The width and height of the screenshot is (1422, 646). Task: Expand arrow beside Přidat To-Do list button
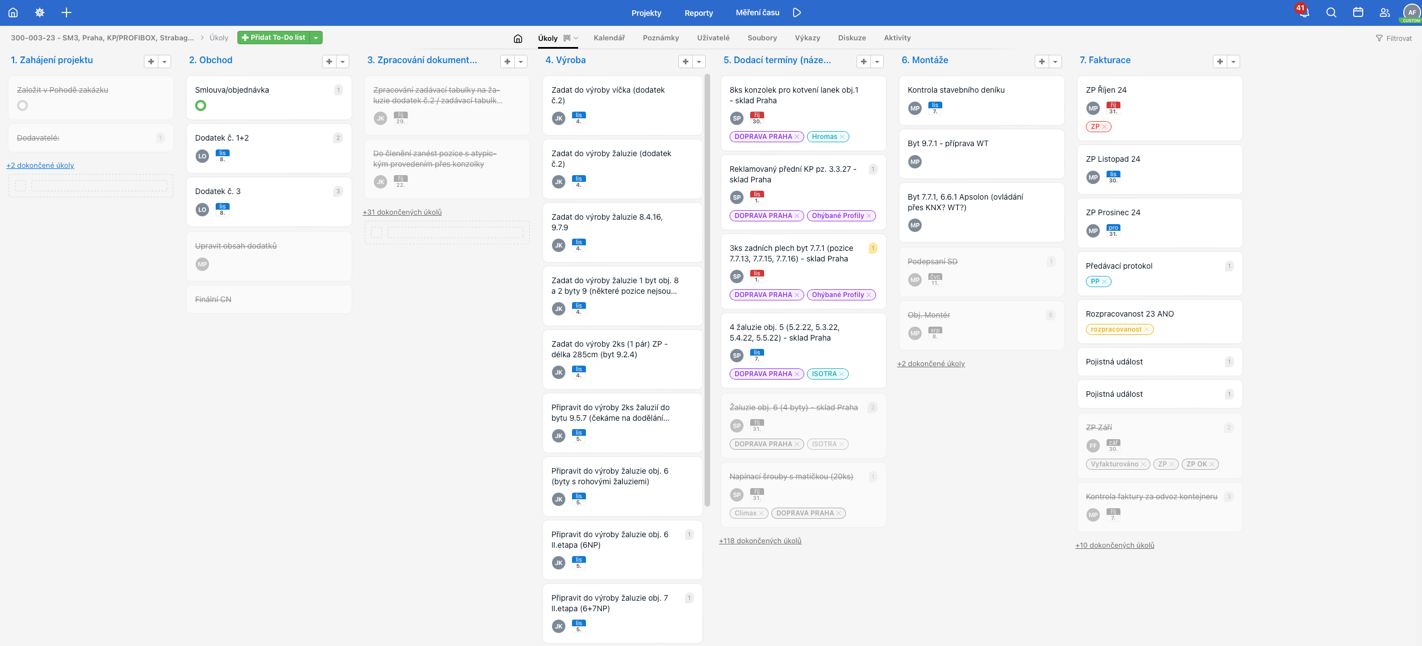click(316, 38)
